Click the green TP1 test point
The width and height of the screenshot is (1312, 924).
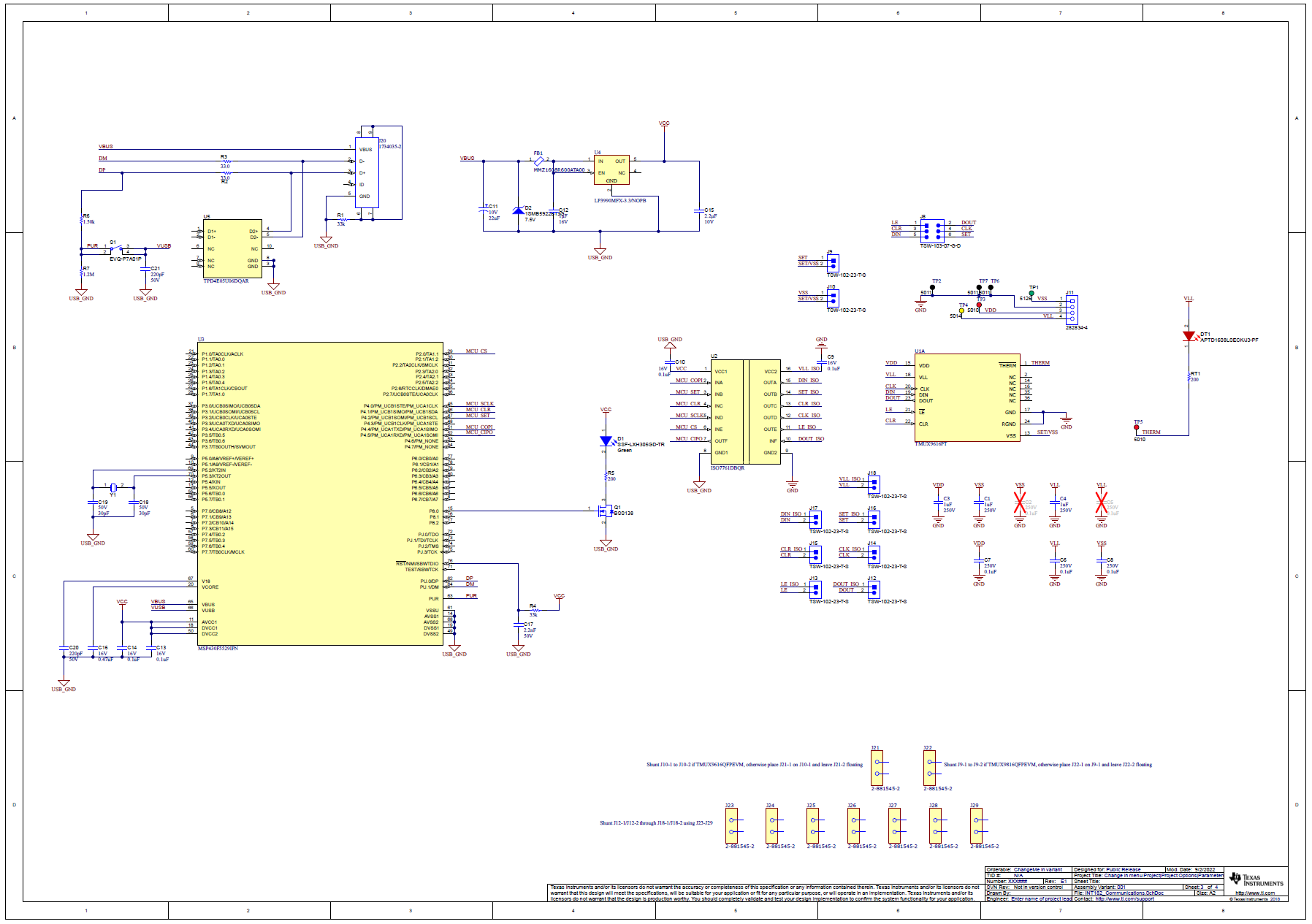(x=1031, y=293)
